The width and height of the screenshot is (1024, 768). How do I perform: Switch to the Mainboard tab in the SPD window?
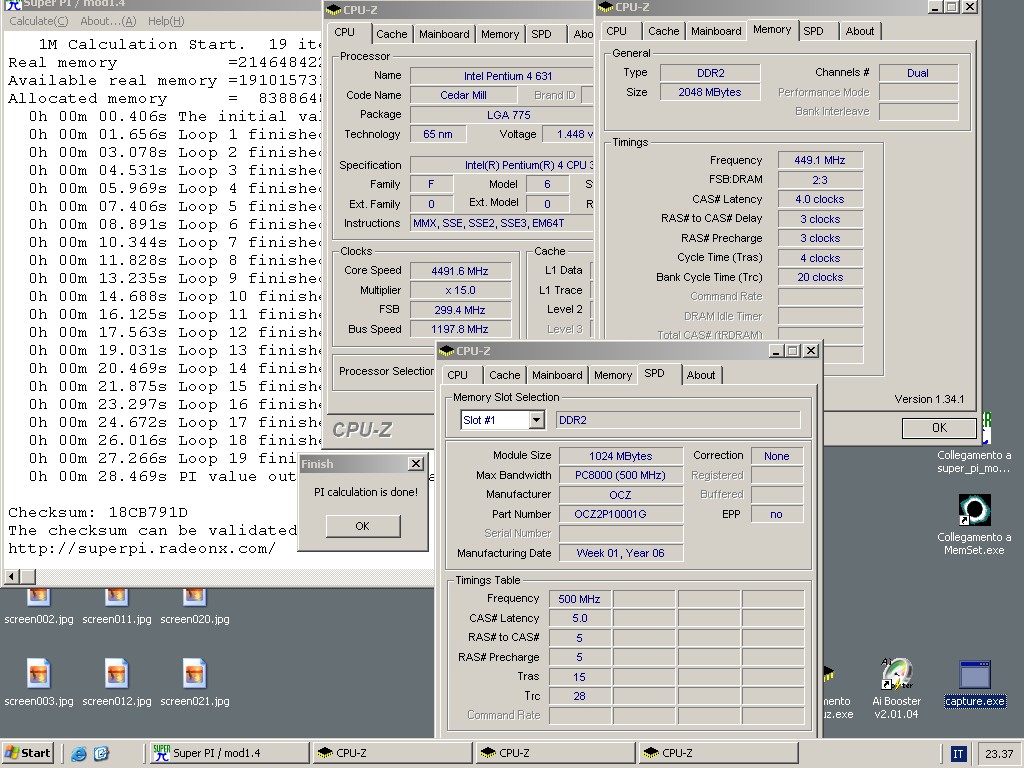(557, 375)
